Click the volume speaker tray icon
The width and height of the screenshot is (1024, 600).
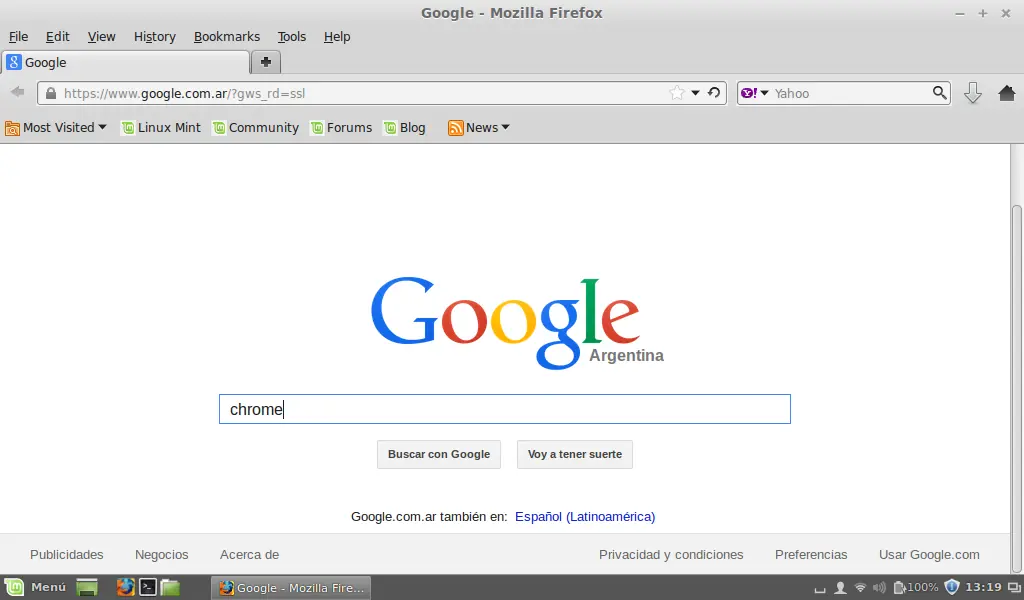click(x=879, y=588)
